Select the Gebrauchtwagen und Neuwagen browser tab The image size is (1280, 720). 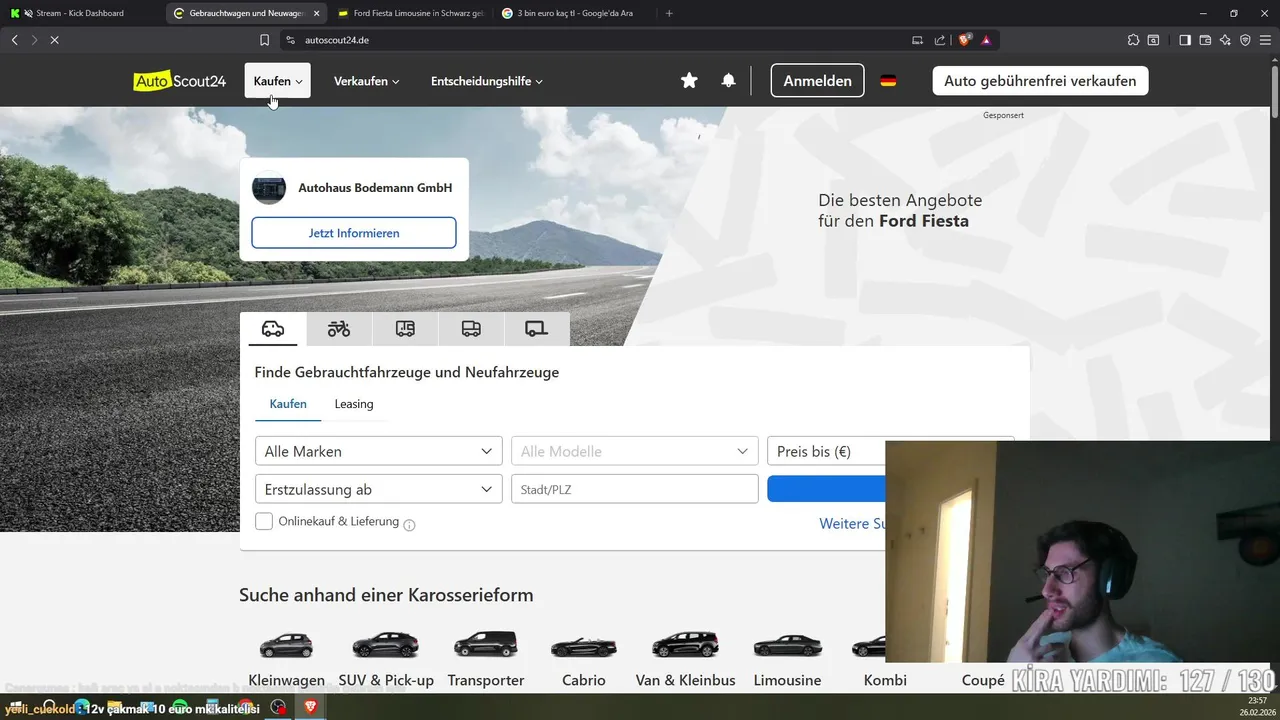coord(246,13)
